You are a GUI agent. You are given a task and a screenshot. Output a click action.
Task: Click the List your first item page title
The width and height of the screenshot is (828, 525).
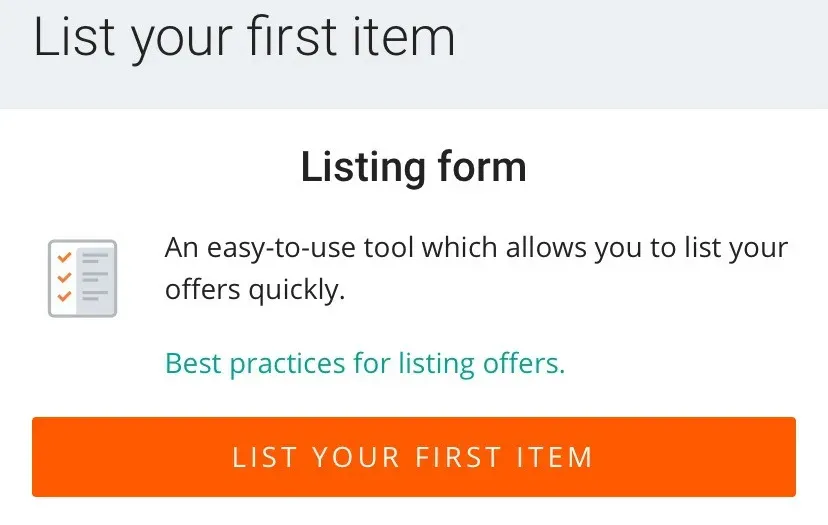(244, 38)
